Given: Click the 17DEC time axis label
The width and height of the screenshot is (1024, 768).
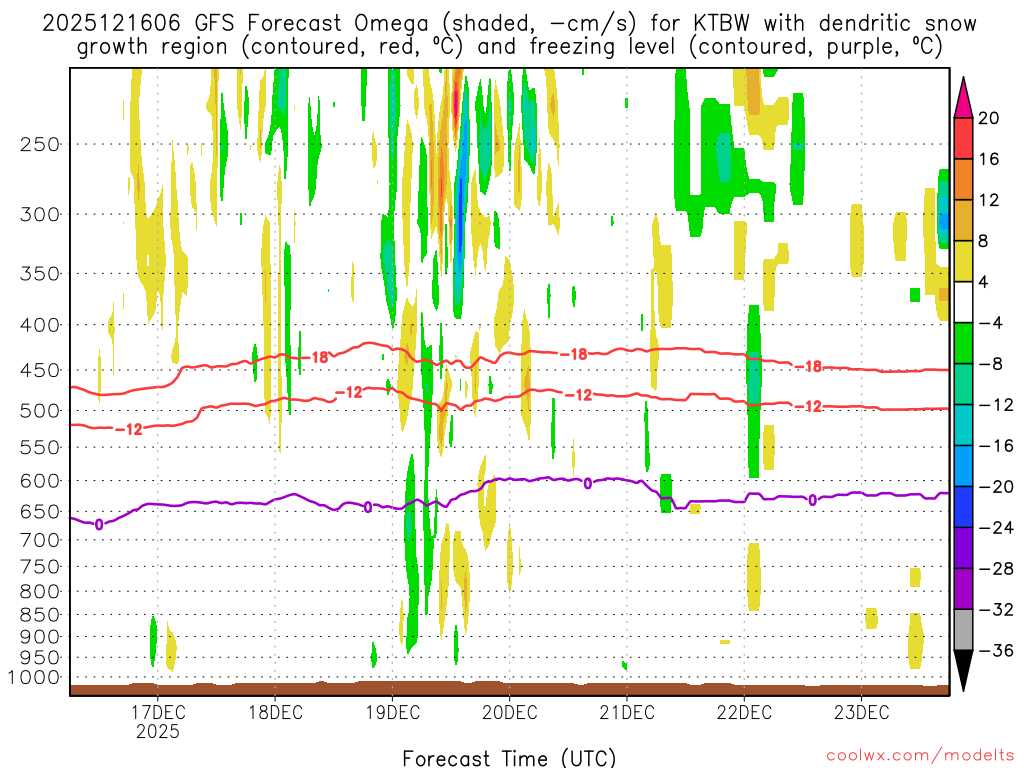Looking at the screenshot, I should pos(158,712).
